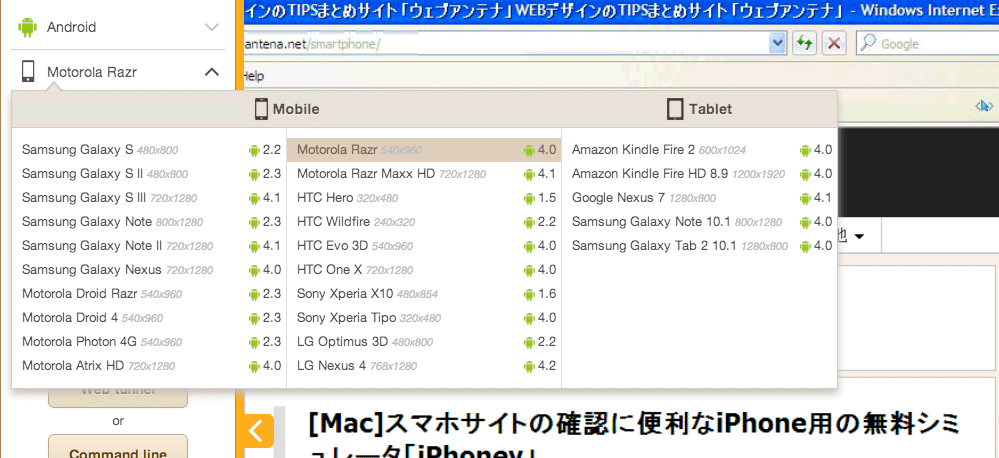Click Android icon beside Sony Xperia X10 version 1.6

[529, 294]
